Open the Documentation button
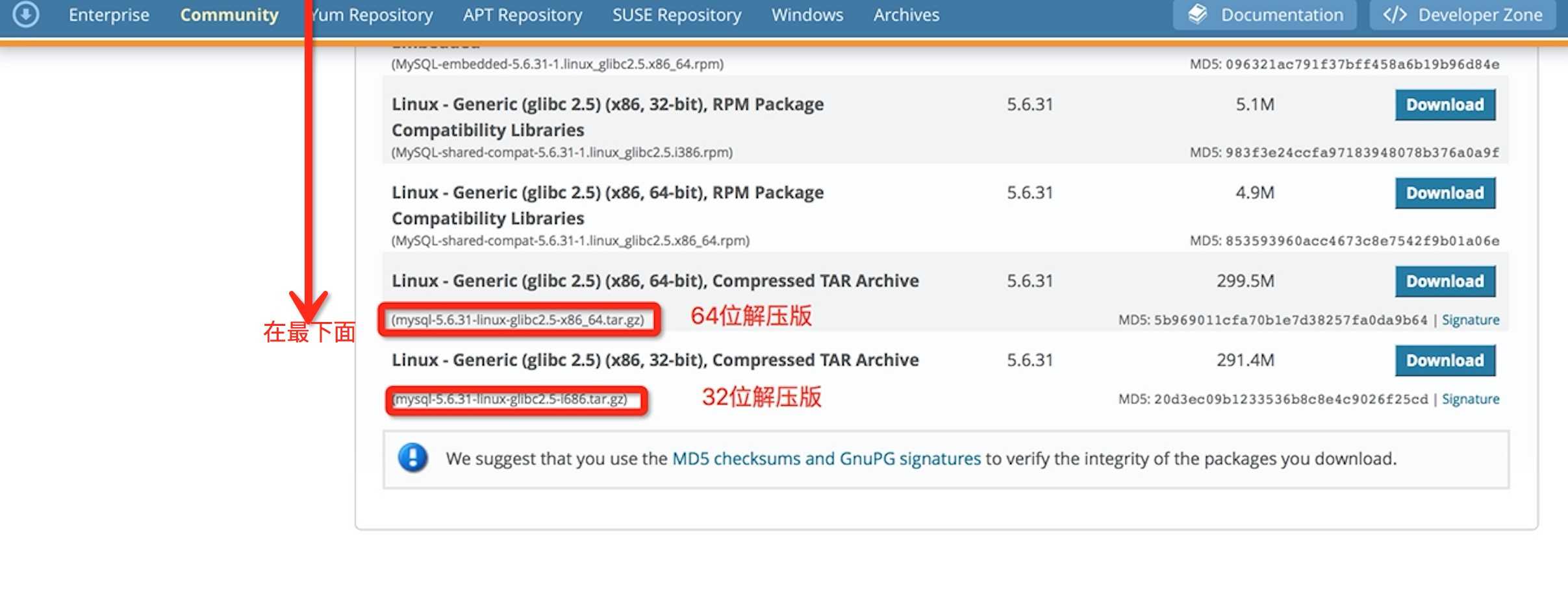The image size is (1568, 605). 1265,14
